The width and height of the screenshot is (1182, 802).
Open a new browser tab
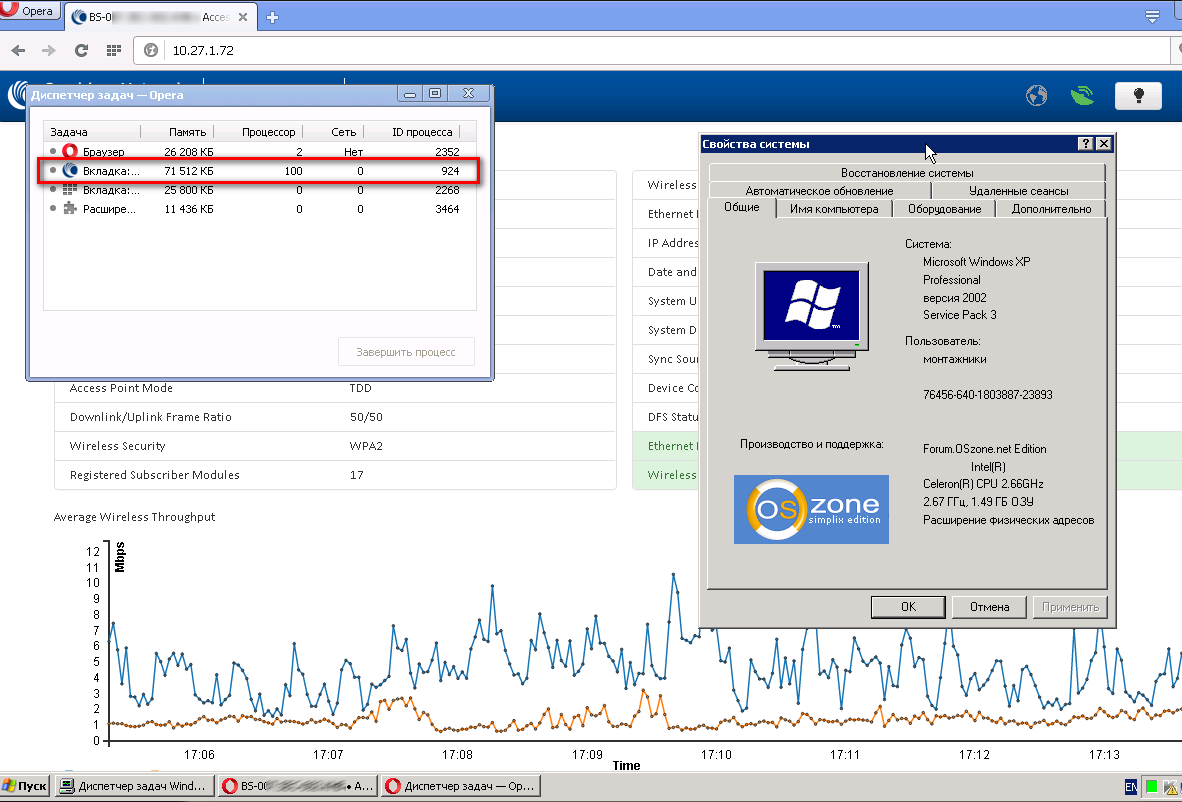(272, 17)
